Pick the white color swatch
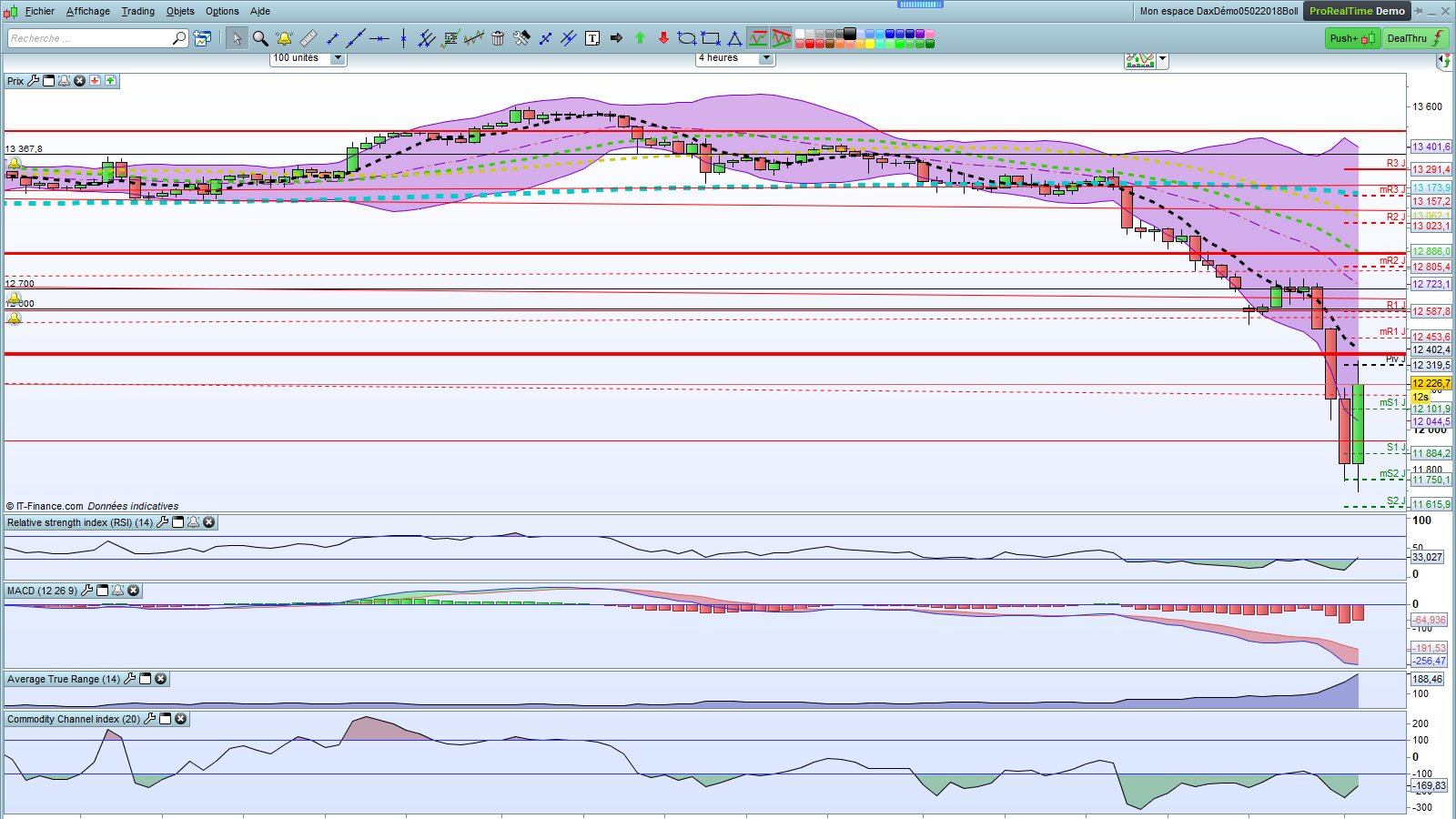 [800, 34]
